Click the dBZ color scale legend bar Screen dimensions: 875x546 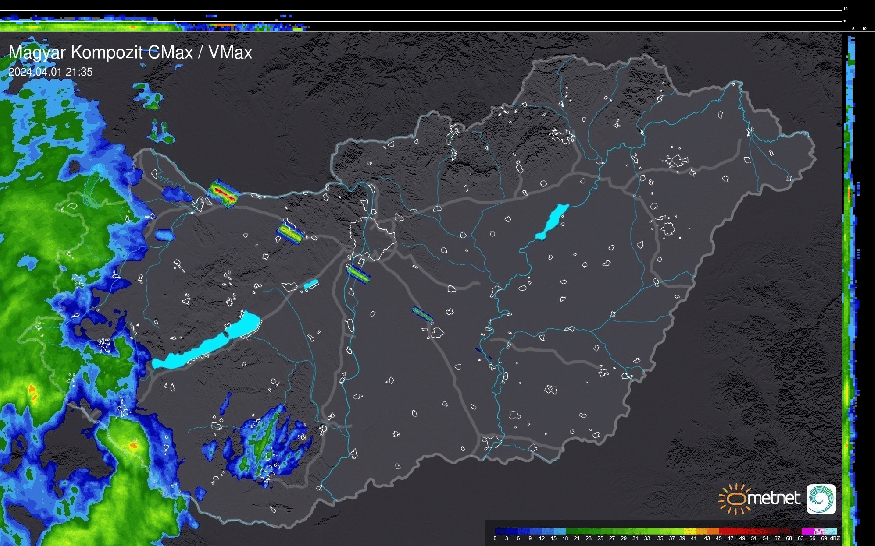666,531
